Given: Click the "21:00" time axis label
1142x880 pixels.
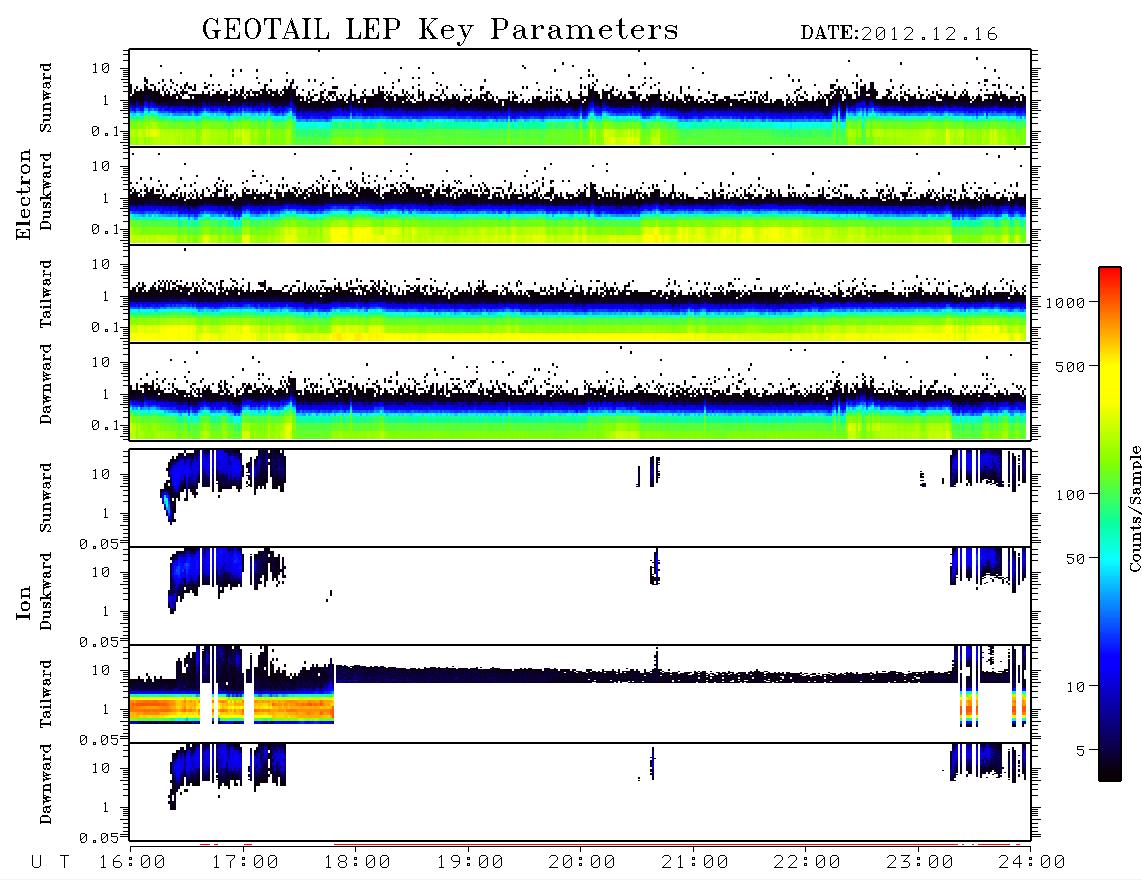Looking at the screenshot, I should click(x=695, y=863).
